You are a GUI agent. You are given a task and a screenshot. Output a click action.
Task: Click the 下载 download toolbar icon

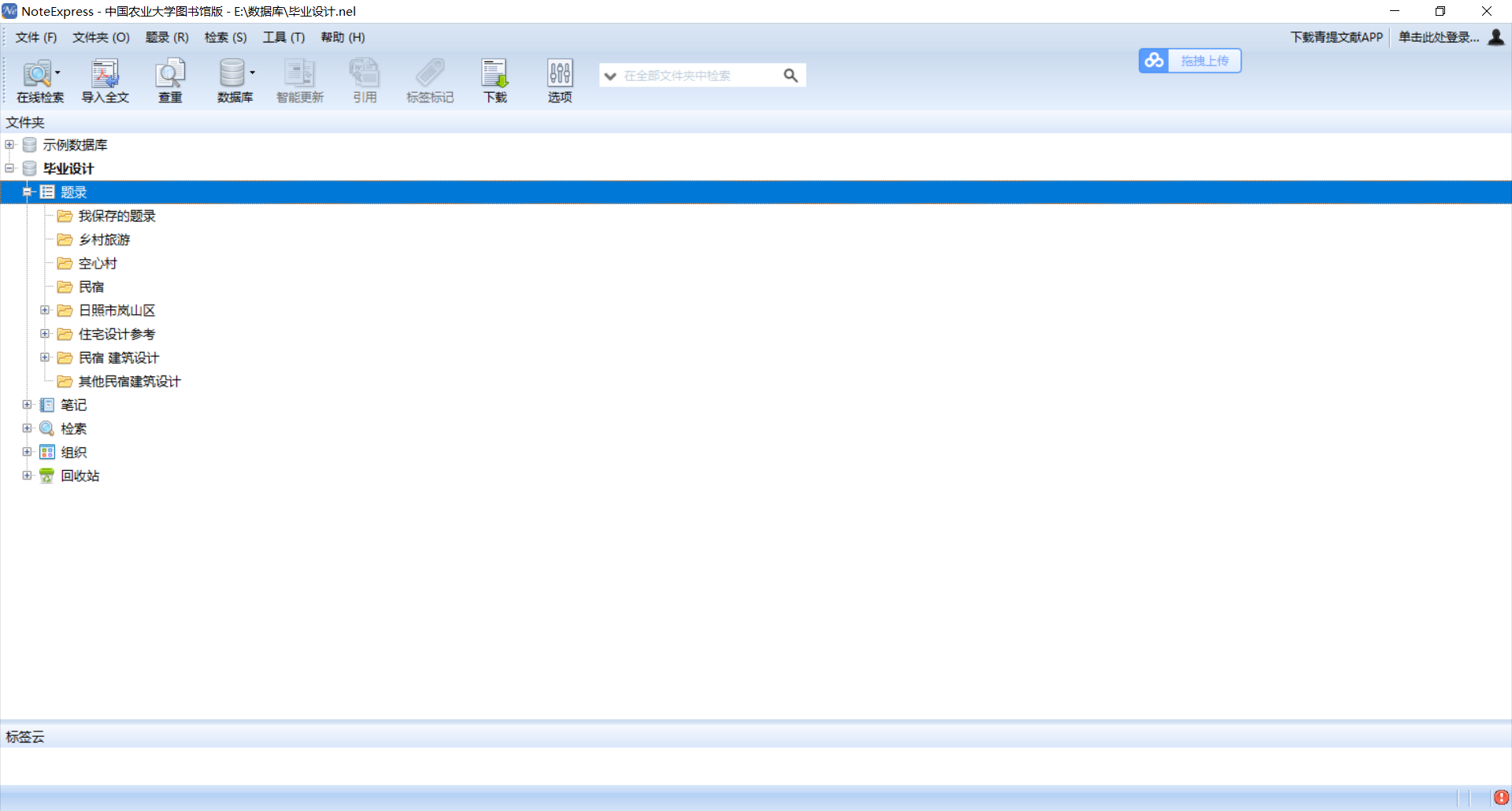tap(495, 75)
